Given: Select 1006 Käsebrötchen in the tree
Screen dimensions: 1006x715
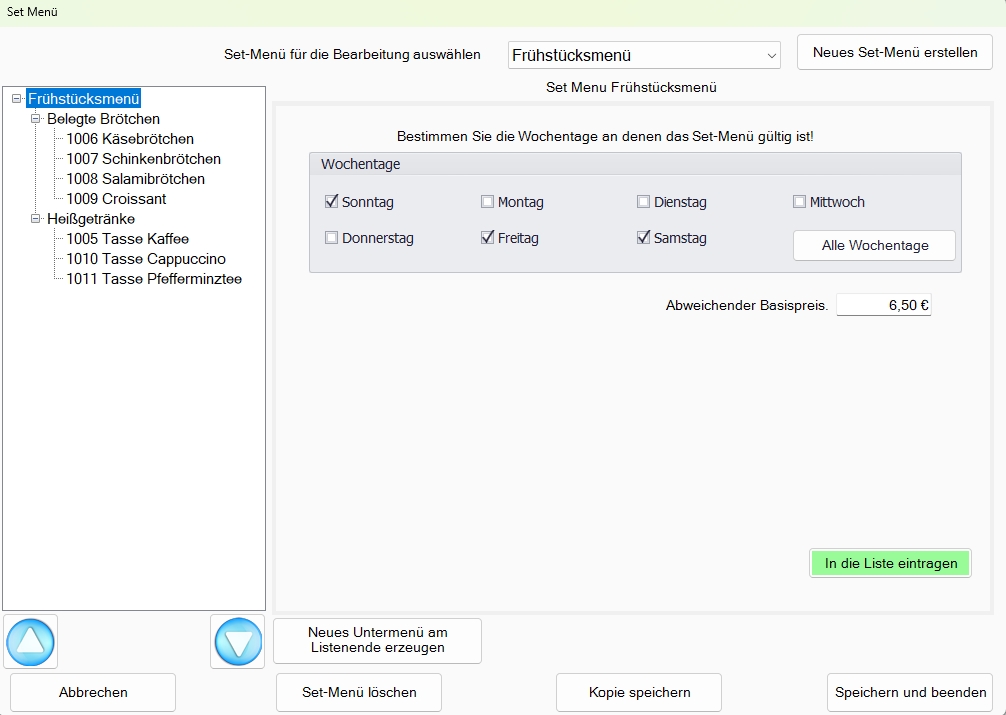Looking at the screenshot, I should coord(130,139).
